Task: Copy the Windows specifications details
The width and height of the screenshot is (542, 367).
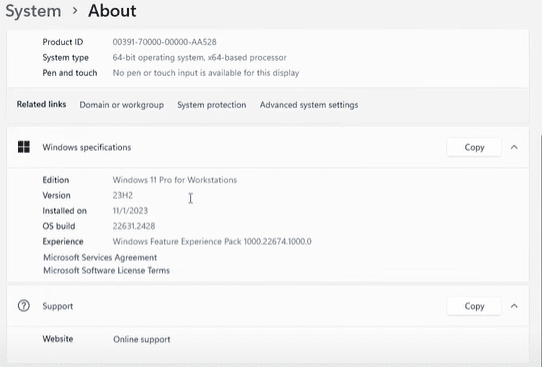Action: tap(474, 147)
